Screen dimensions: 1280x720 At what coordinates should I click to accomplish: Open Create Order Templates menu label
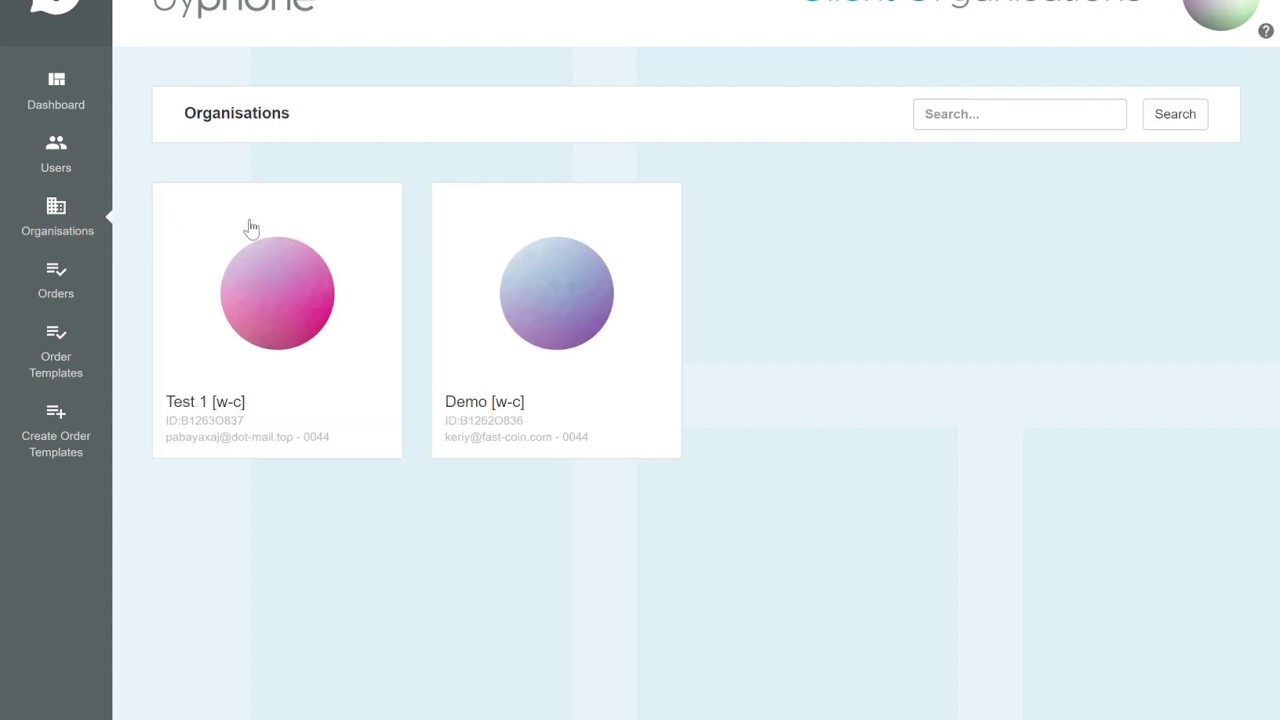pos(56,444)
